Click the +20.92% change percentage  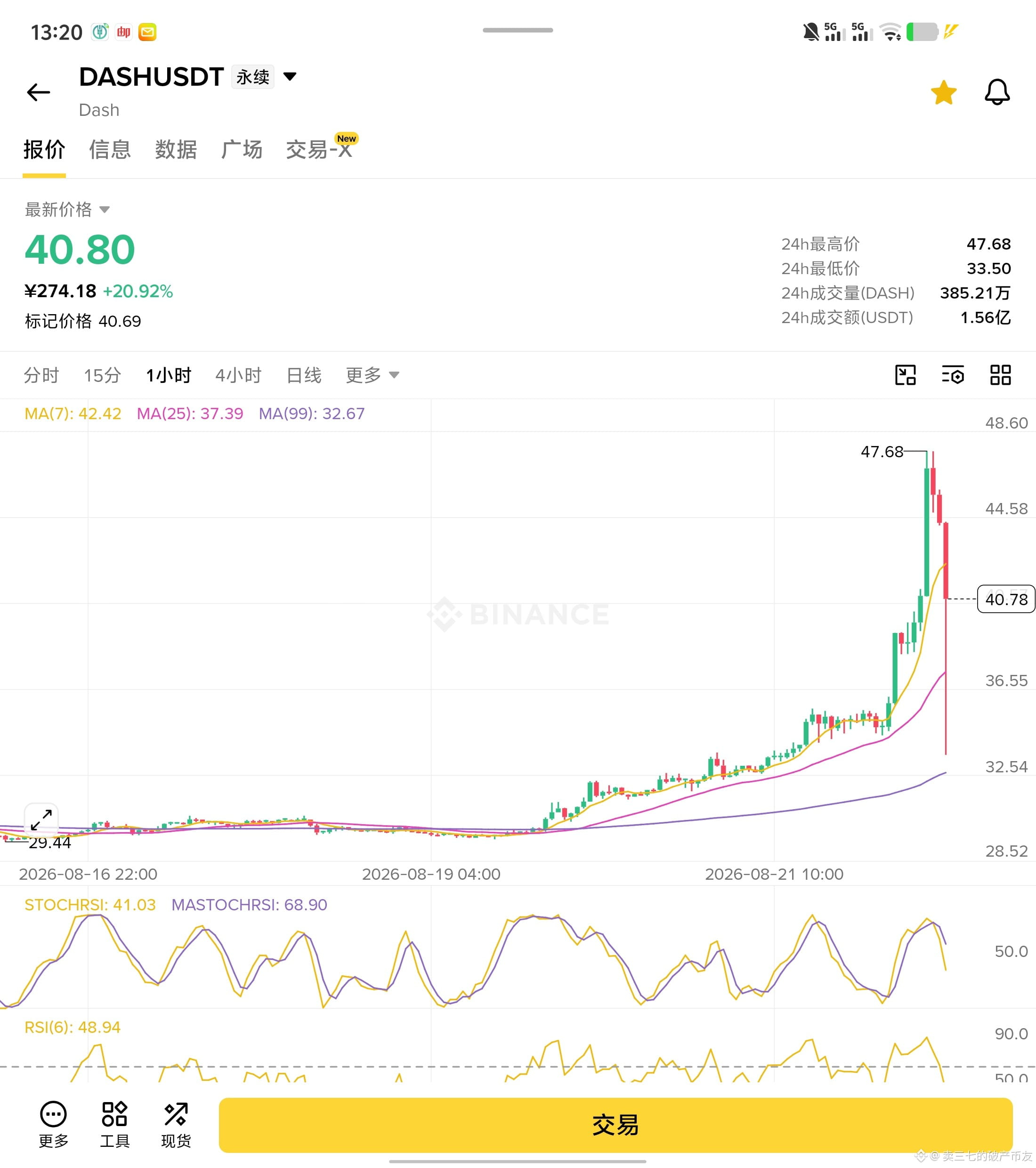pyautogui.click(x=138, y=291)
